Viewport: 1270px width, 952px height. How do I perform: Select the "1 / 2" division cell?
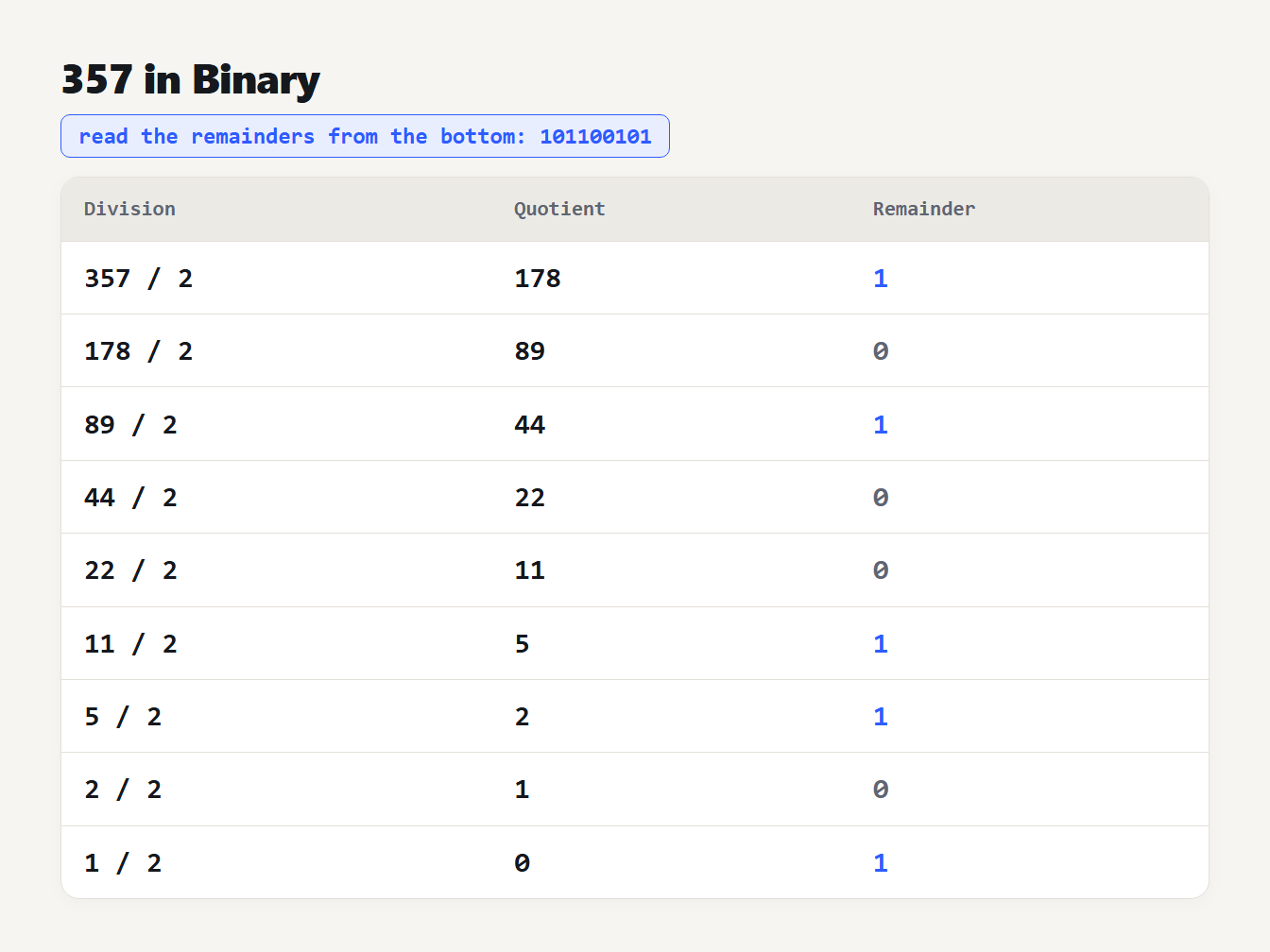(x=123, y=863)
